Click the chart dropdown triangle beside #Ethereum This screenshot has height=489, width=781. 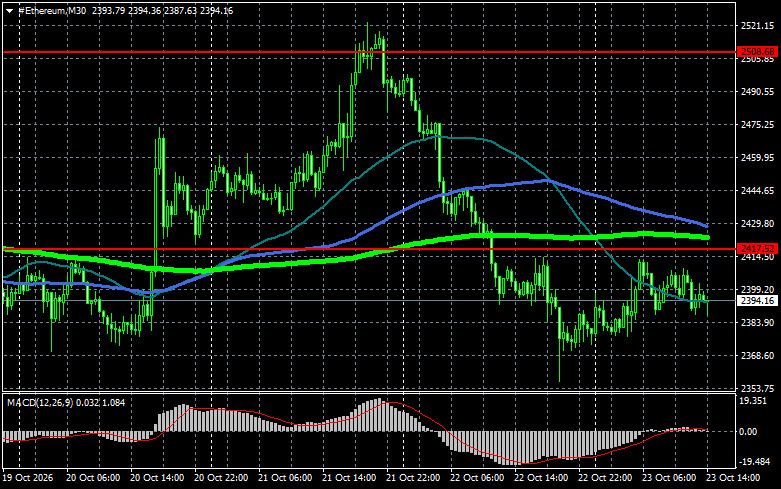coord(9,11)
